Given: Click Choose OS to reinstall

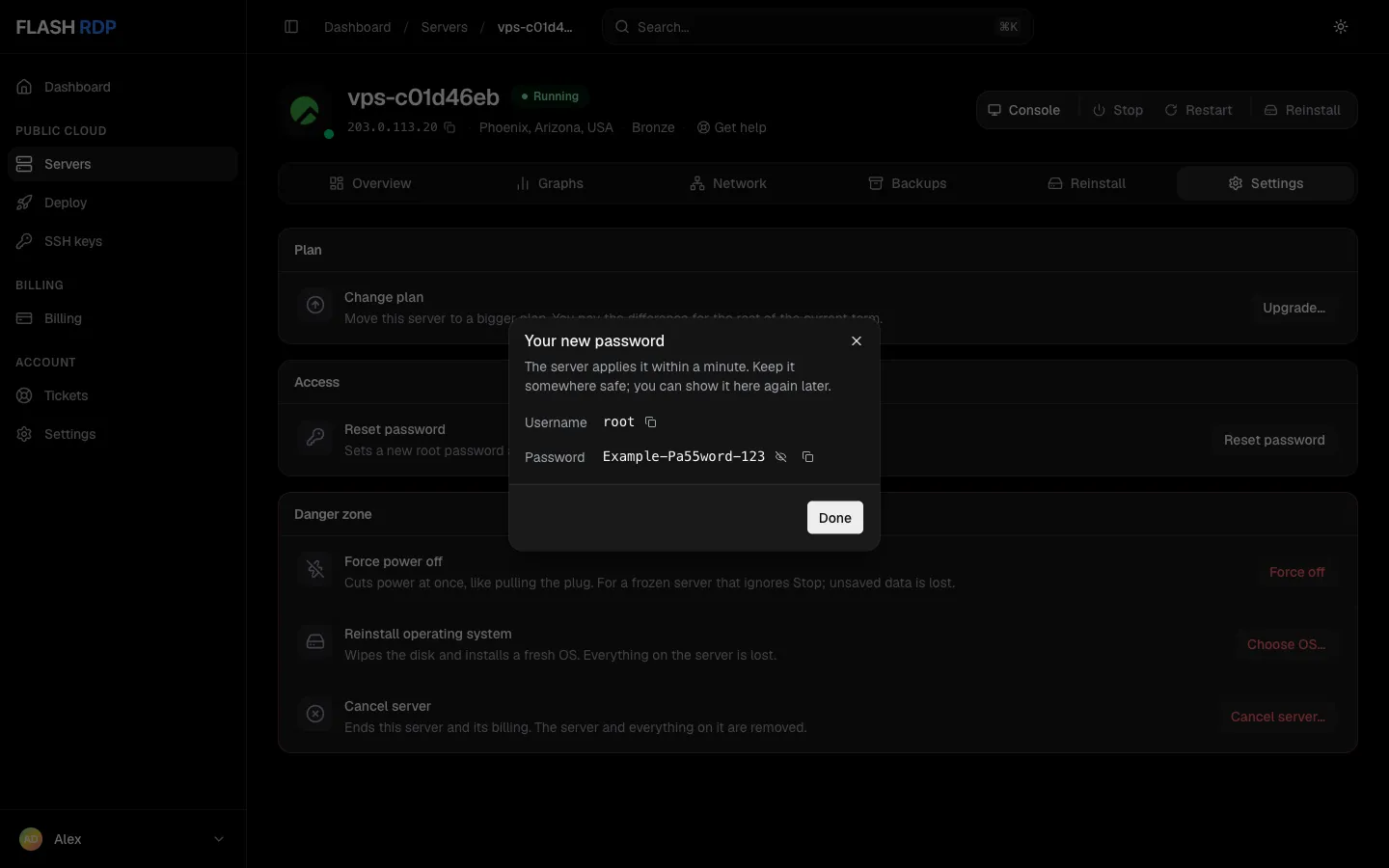Looking at the screenshot, I should pyautogui.click(x=1286, y=644).
